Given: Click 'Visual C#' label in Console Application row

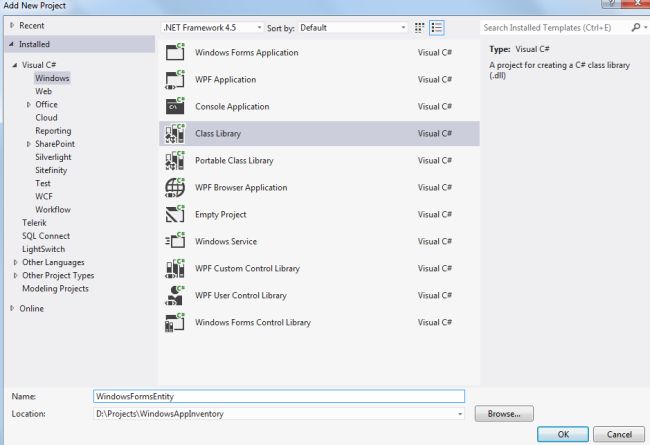Looking at the screenshot, I should pos(435,106).
